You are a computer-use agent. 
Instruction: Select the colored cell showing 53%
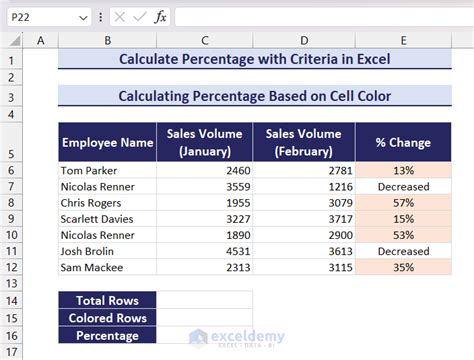pos(403,235)
